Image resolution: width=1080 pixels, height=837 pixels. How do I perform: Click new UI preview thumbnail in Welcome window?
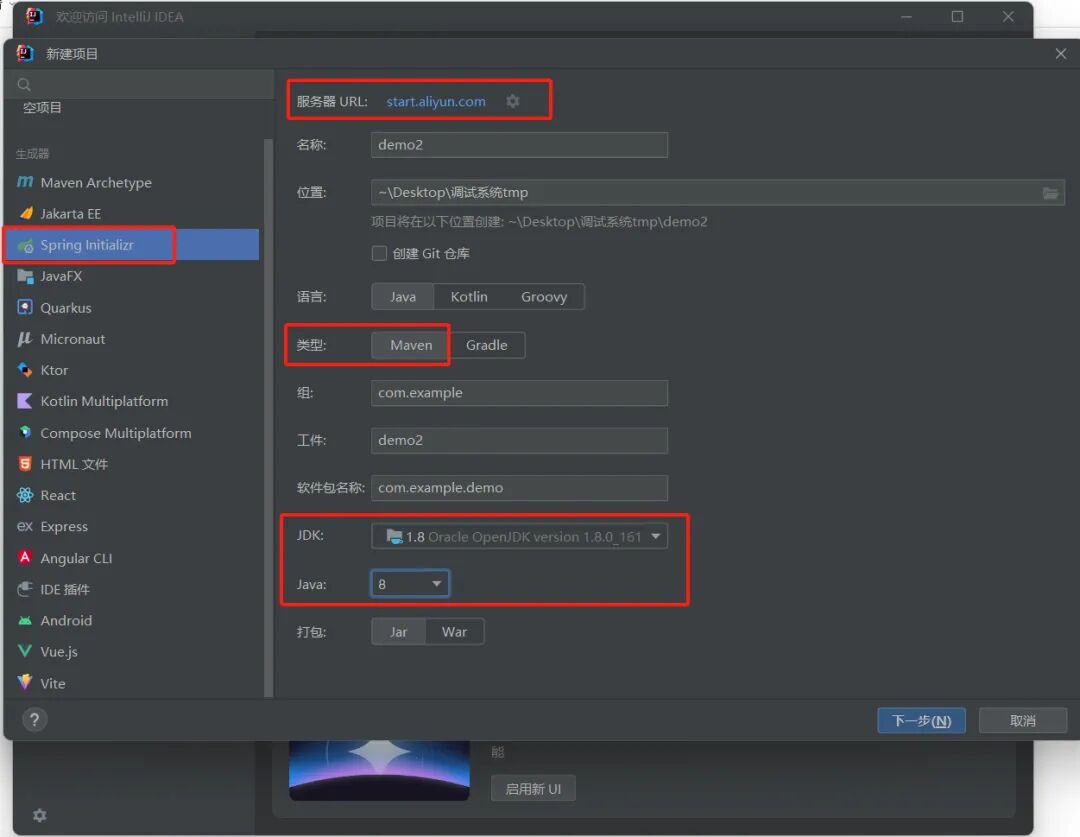click(380, 770)
